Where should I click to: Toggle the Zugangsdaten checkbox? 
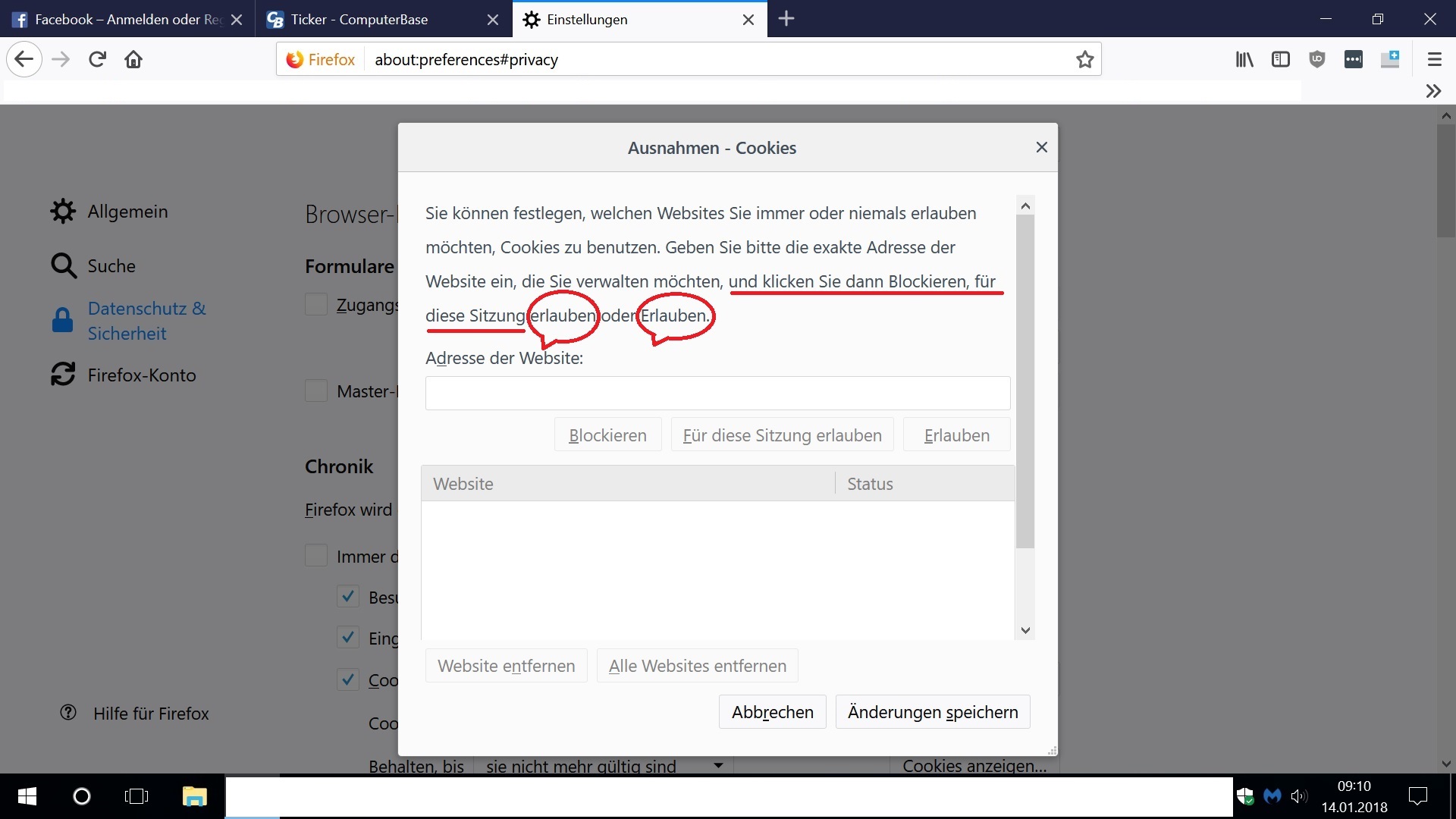(316, 304)
